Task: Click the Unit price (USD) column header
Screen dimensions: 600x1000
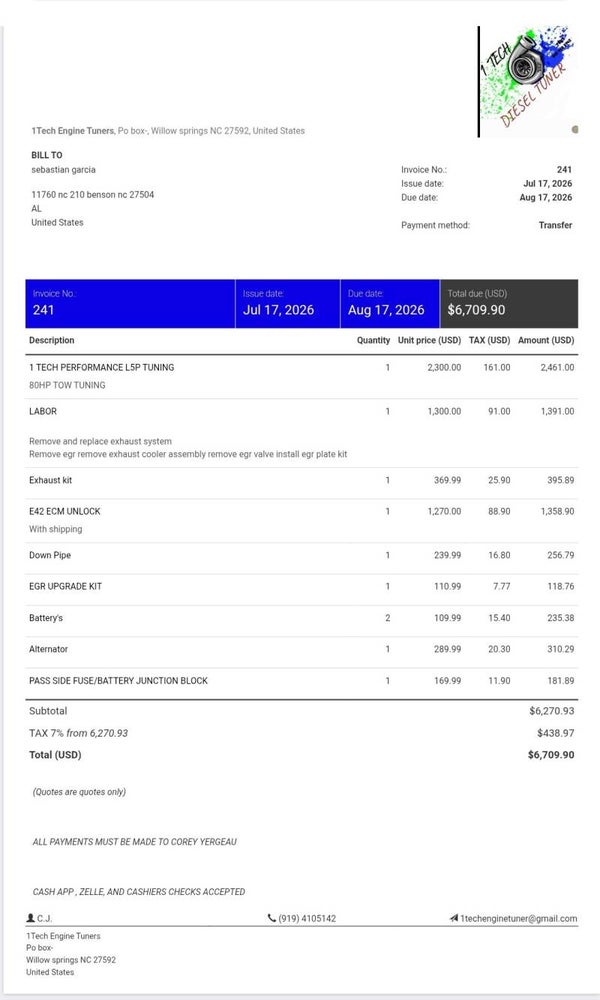Action: pyautogui.click(x=429, y=340)
